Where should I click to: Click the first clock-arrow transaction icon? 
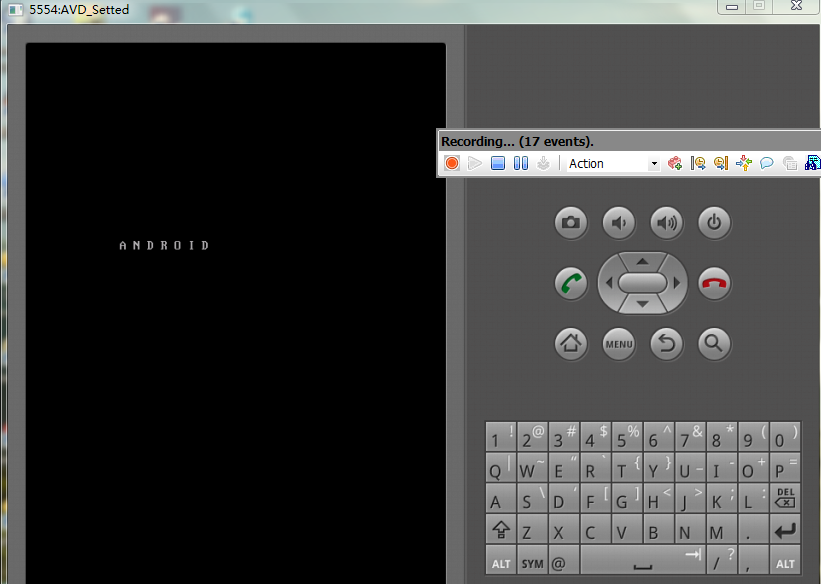[698, 163]
